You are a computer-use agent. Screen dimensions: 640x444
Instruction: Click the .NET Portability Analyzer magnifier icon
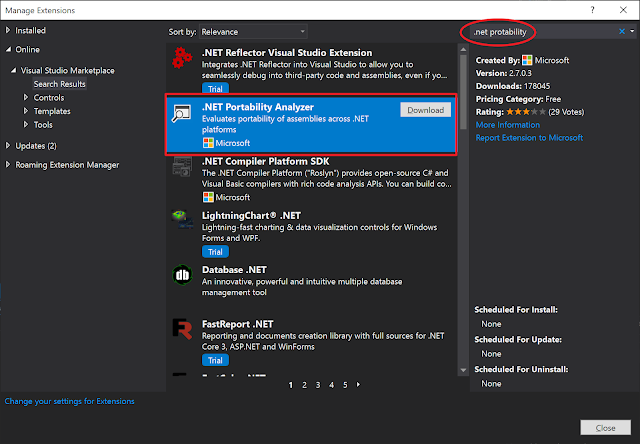181,113
